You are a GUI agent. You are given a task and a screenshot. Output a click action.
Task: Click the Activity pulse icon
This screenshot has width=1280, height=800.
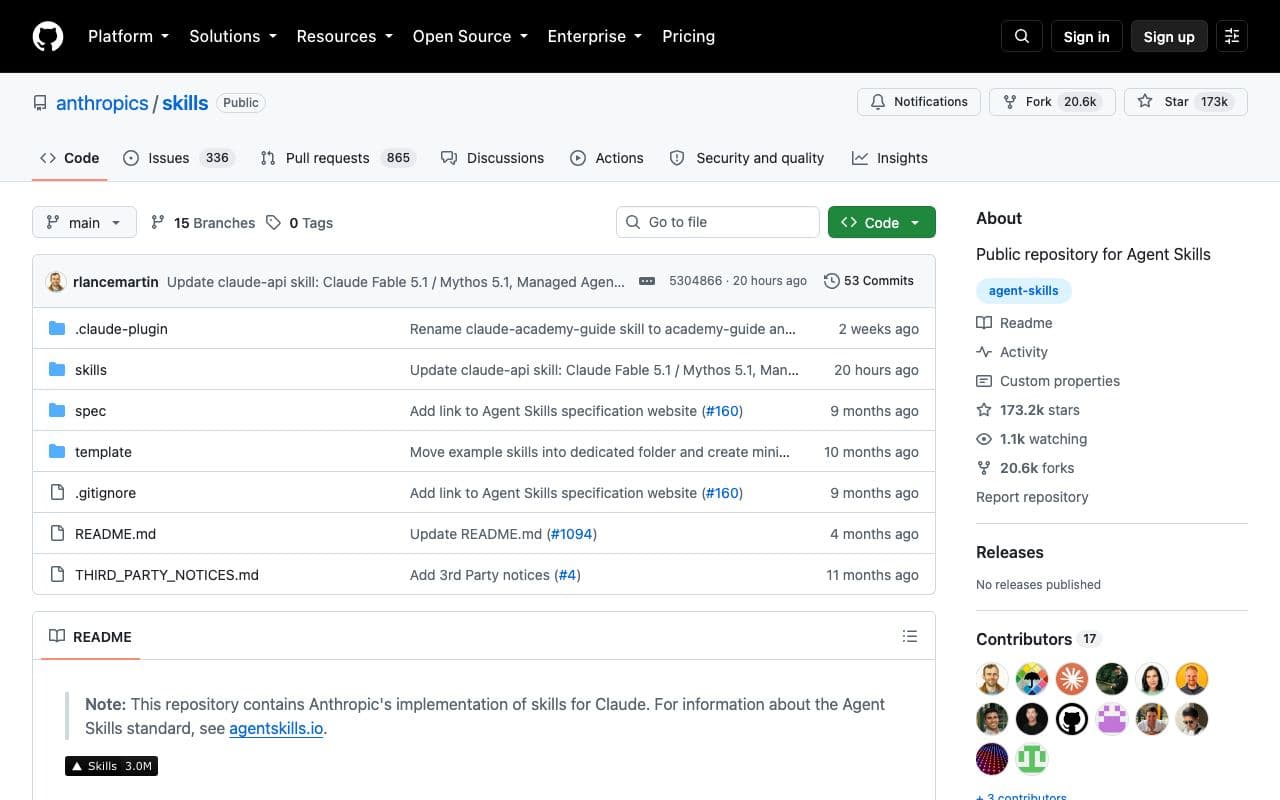[984, 352]
